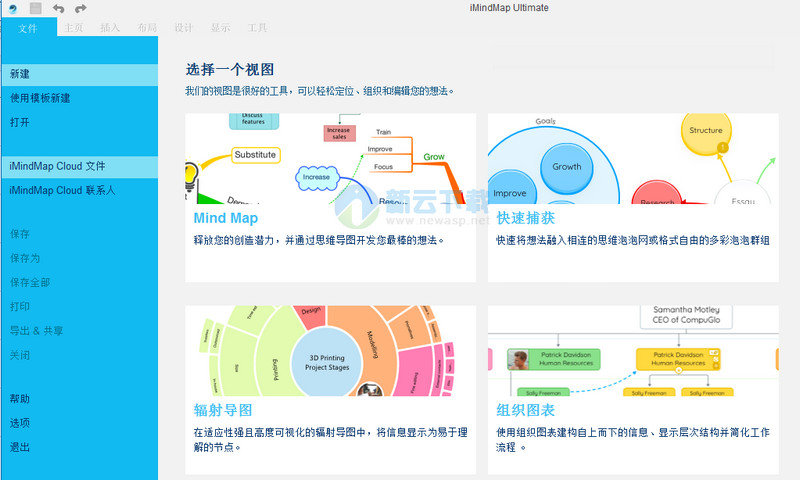The image size is (800, 480).
Task: Switch to the 主页 tab
Action: click(x=74, y=28)
